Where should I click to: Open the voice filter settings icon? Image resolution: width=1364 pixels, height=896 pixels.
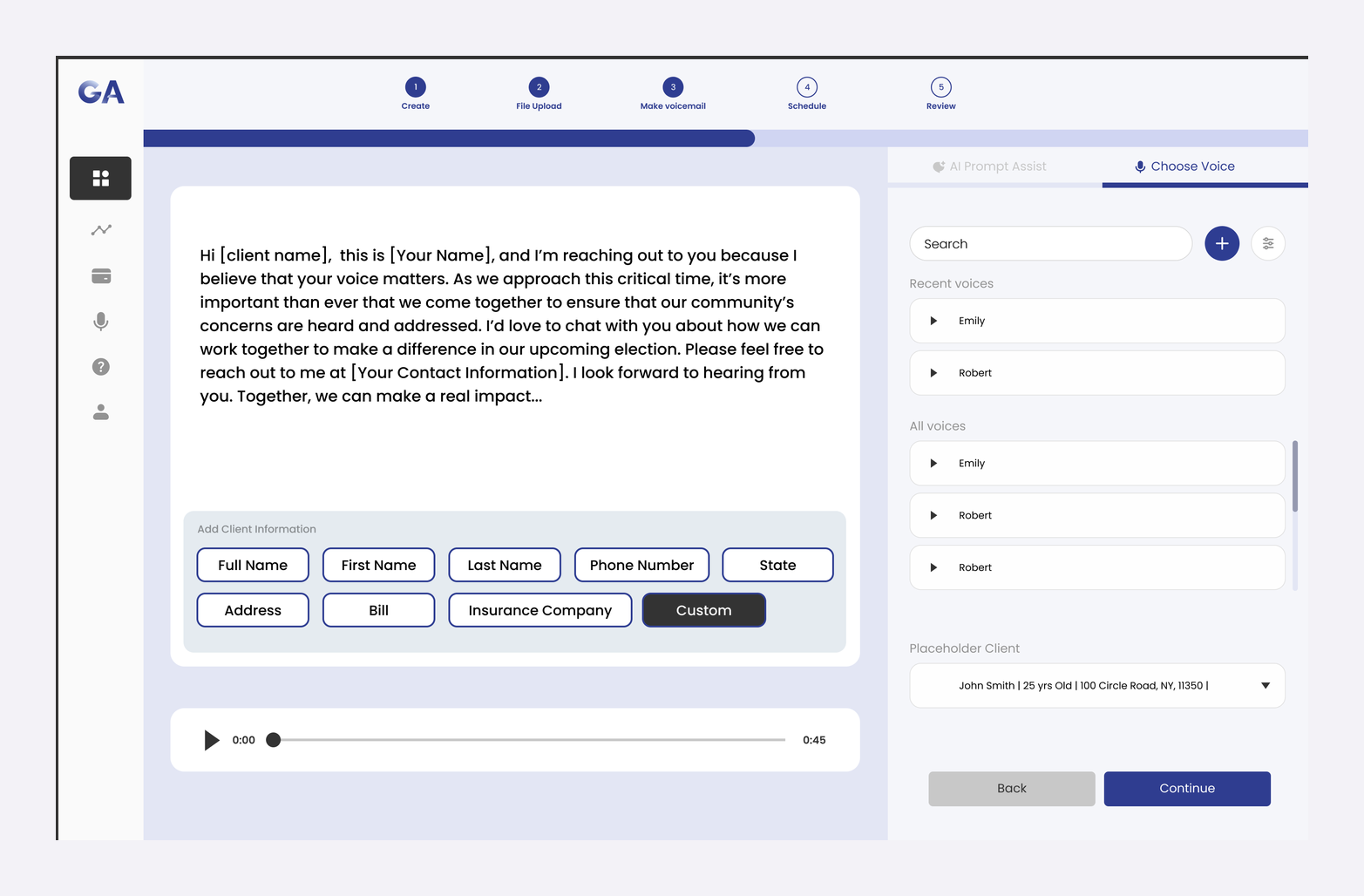pyautogui.click(x=1268, y=243)
